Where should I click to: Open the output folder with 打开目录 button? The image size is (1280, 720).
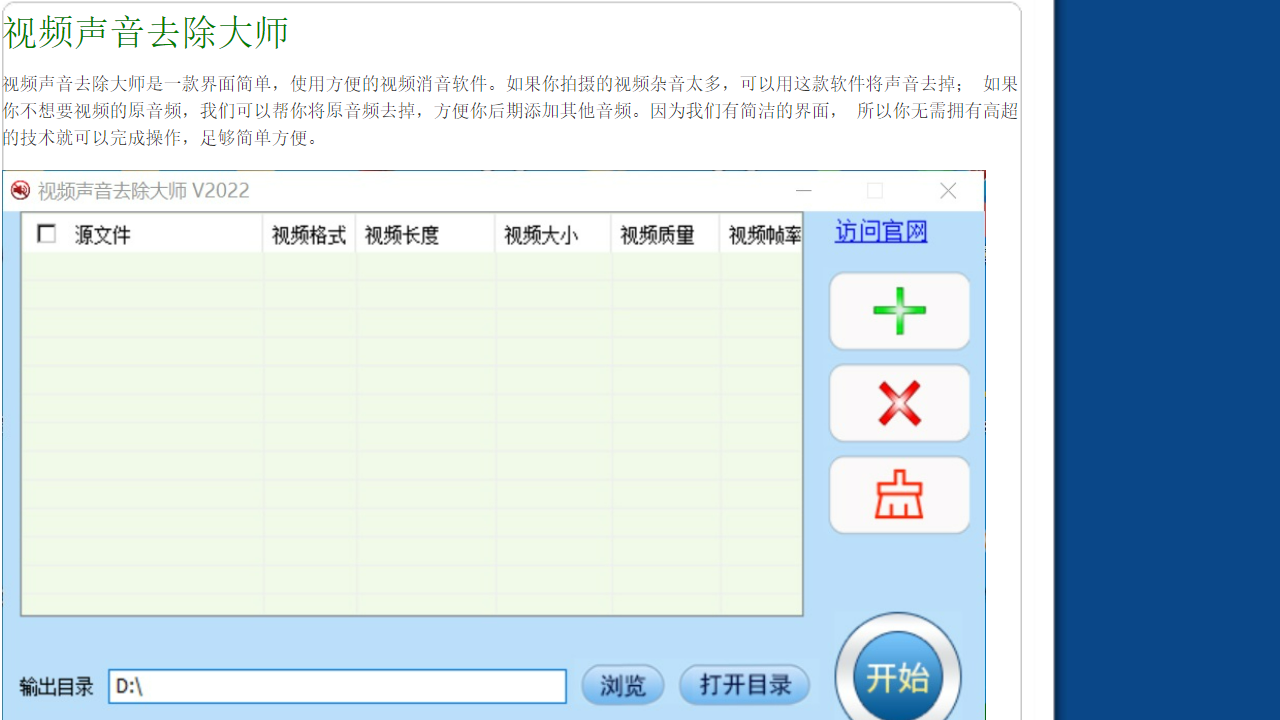coord(744,685)
